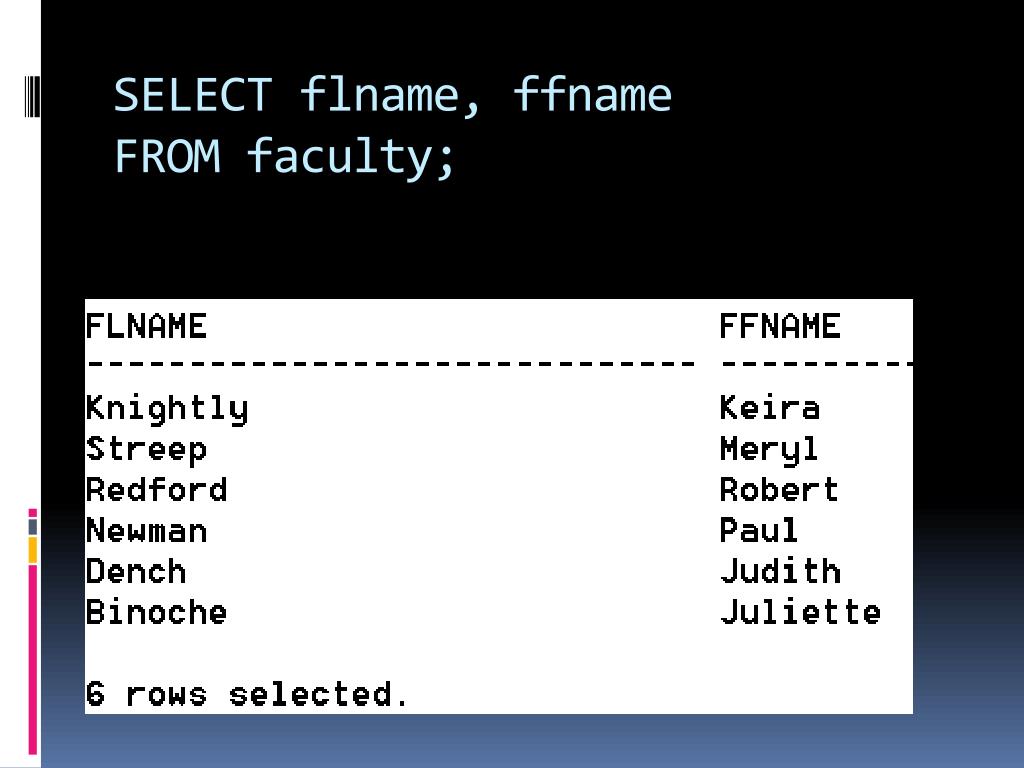Click the Redford last name entry

coord(157,490)
